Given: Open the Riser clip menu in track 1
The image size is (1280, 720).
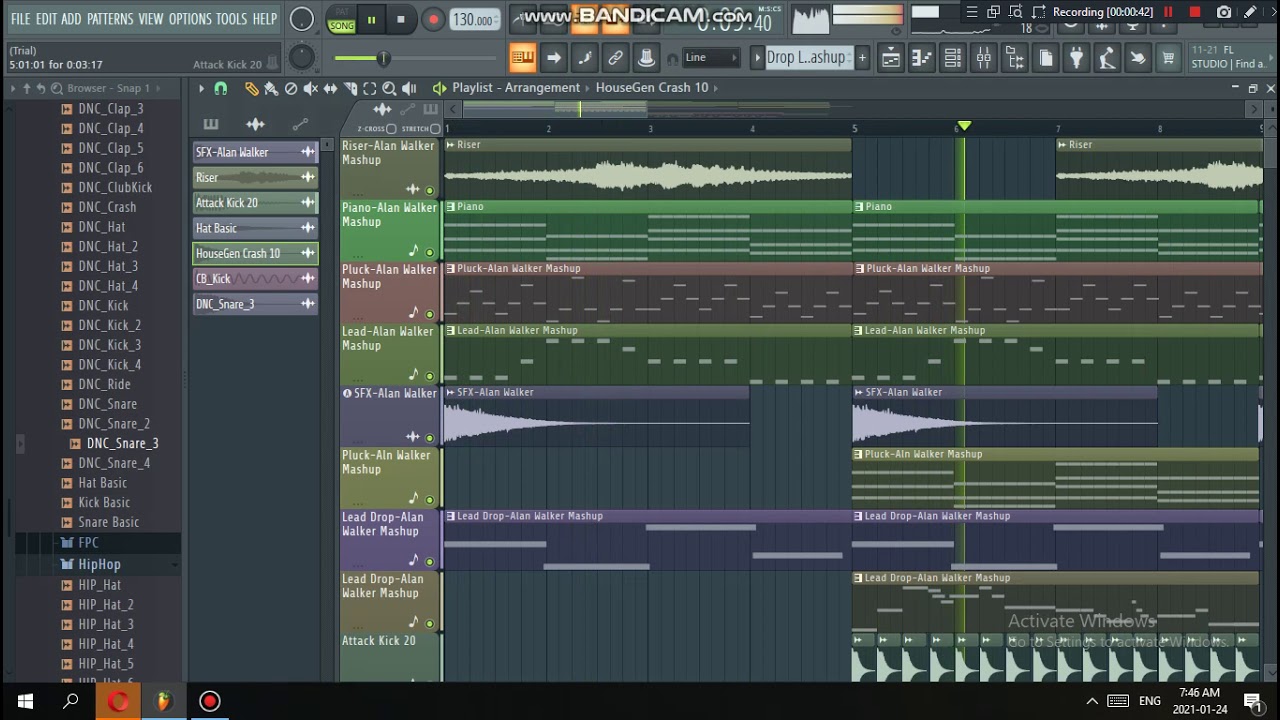Looking at the screenshot, I should coord(451,145).
